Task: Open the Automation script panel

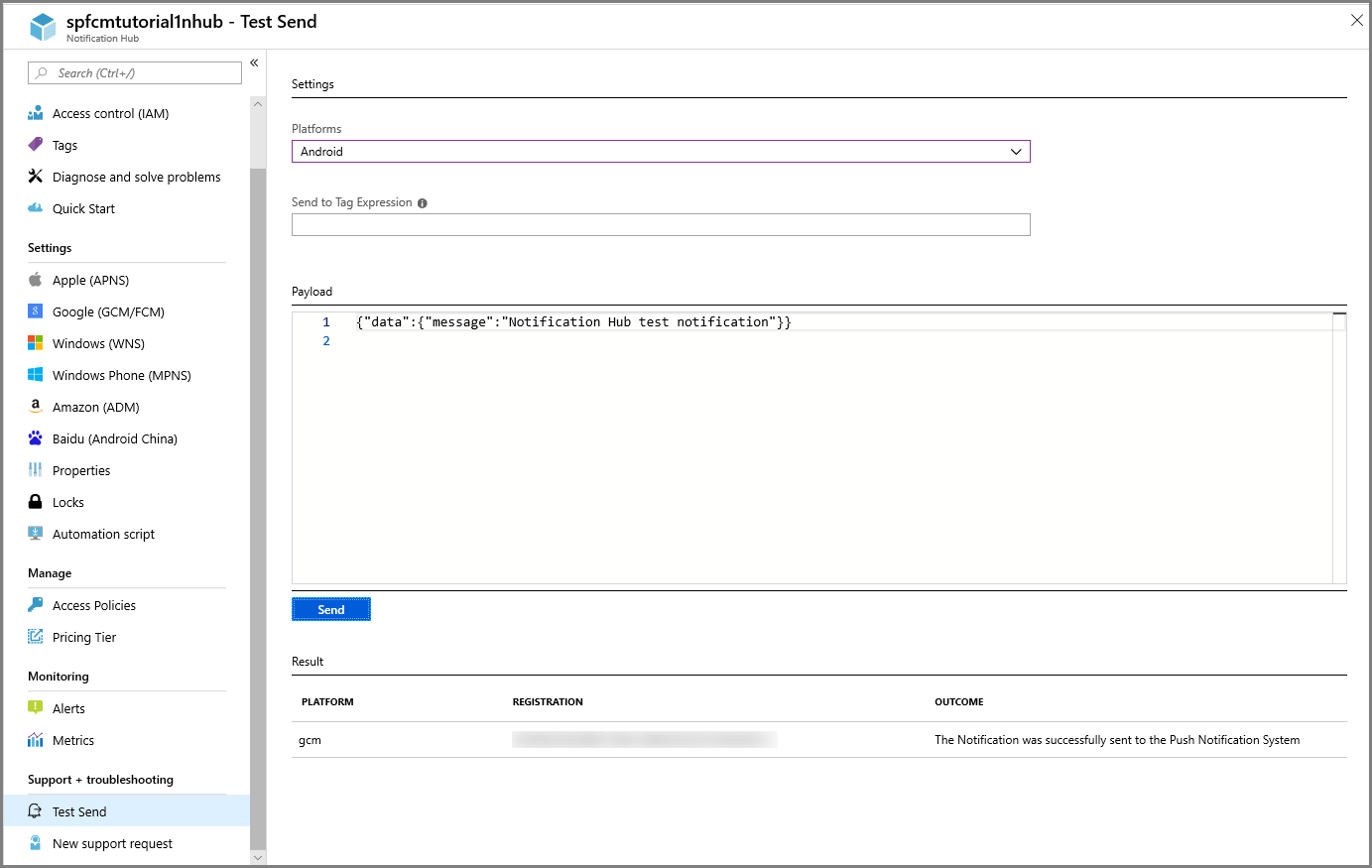Action: 103,534
